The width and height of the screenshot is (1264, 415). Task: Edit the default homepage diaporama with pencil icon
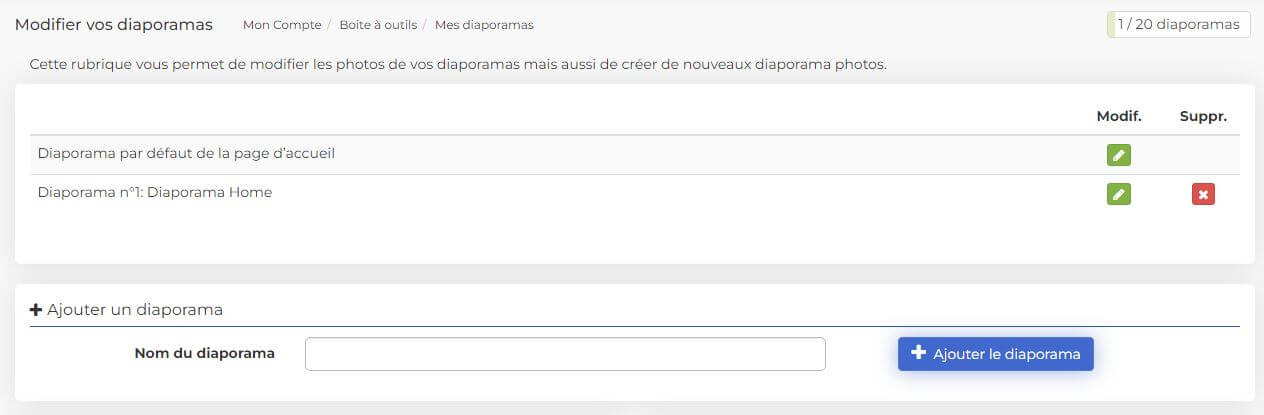tap(1119, 155)
